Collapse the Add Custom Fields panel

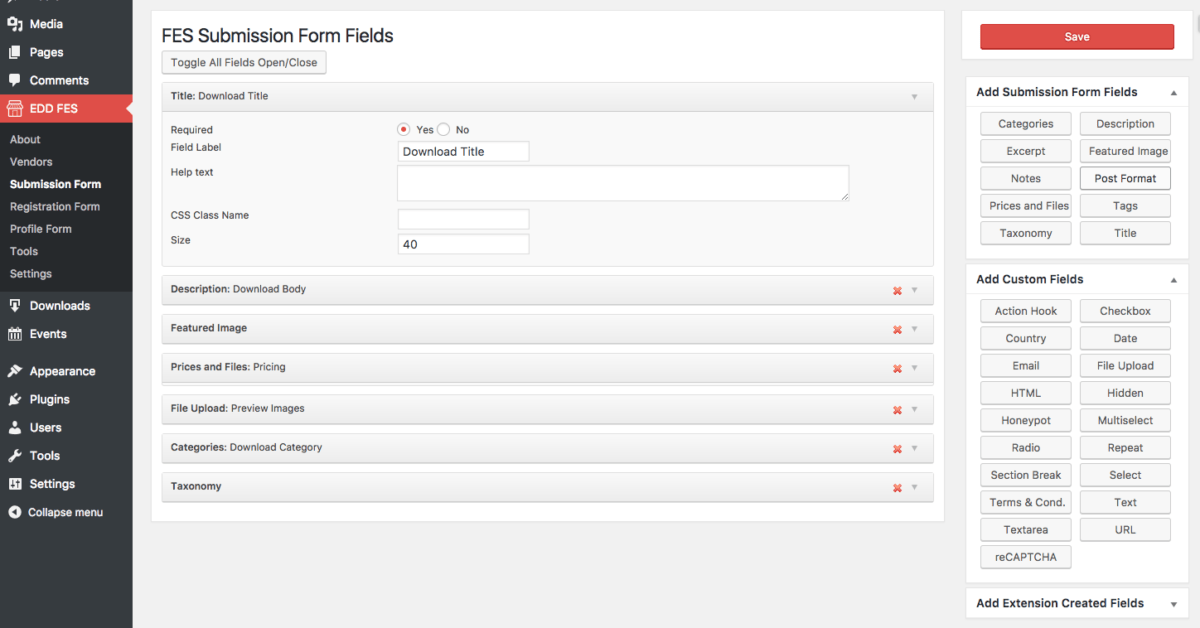click(1172, 279)
